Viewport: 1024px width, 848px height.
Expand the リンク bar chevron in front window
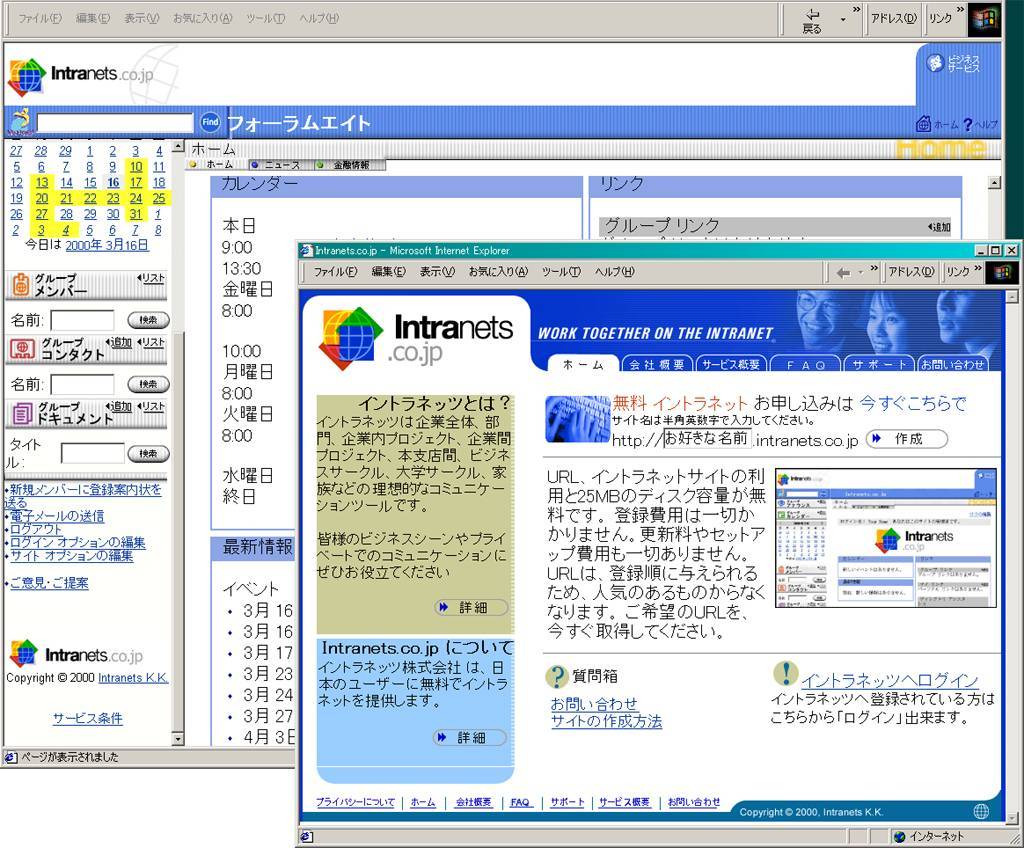[x=977, y=265]
